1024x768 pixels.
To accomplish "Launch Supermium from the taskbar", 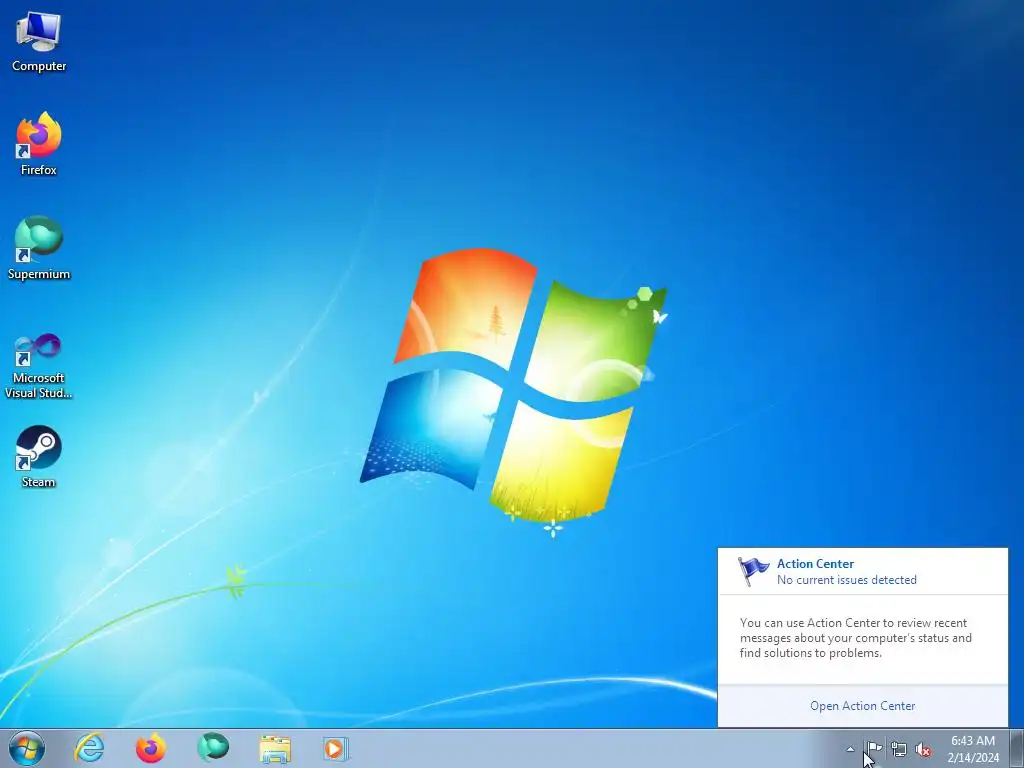I will 213,748.
